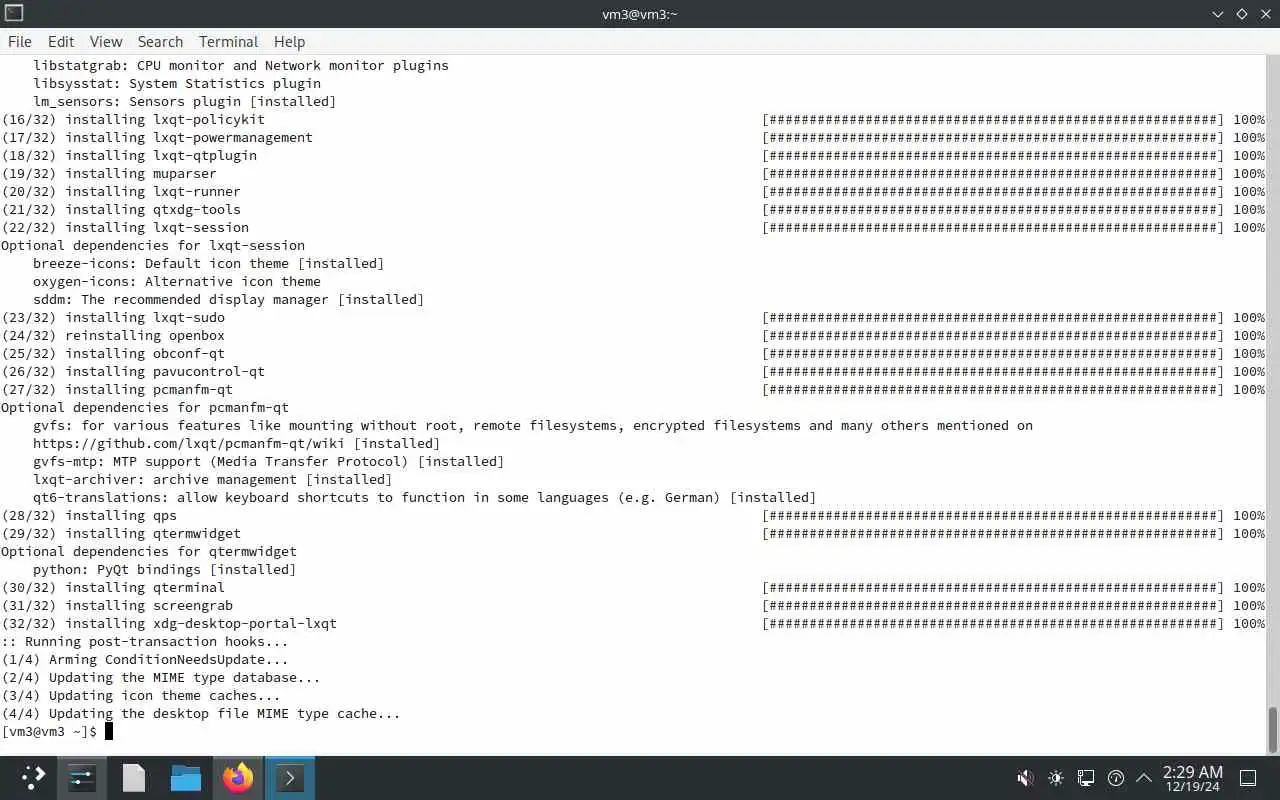This screenshot has height=800, width=1280.
Task: Open the text editor from the taskbar
Action: [134, 777]
